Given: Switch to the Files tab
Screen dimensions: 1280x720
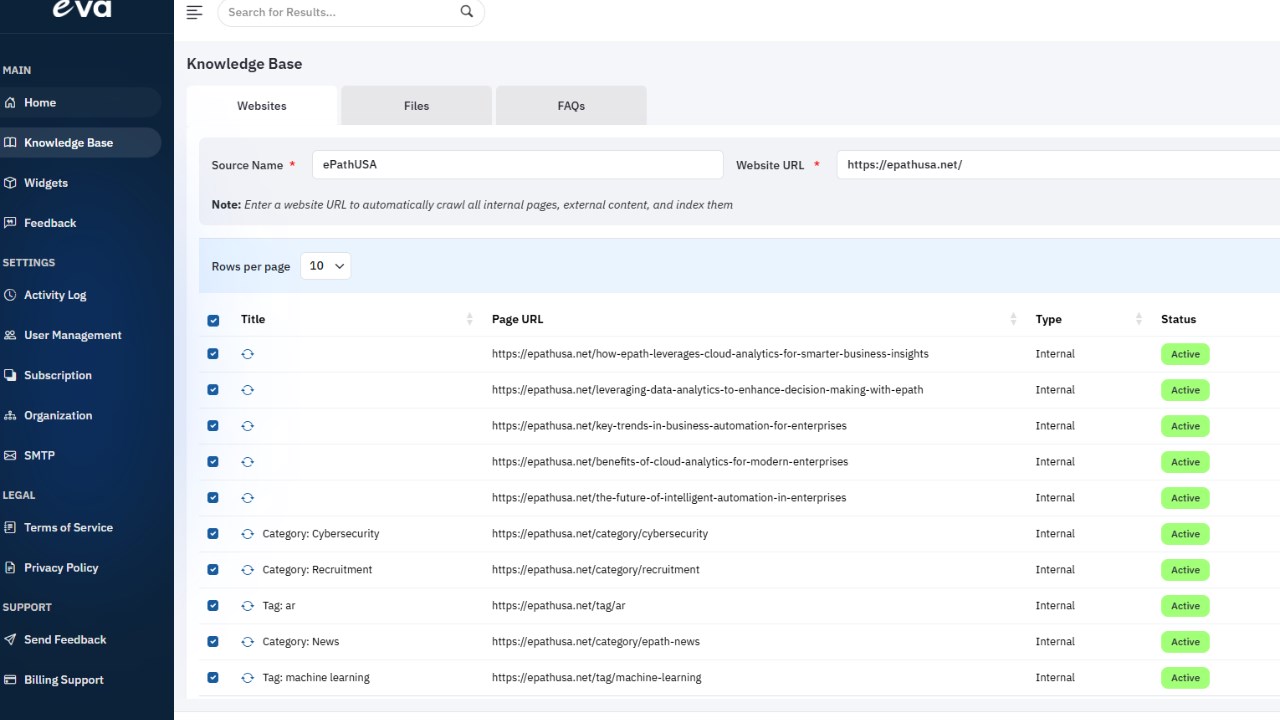Looking at the screenshot, I should tap(416, 106).
